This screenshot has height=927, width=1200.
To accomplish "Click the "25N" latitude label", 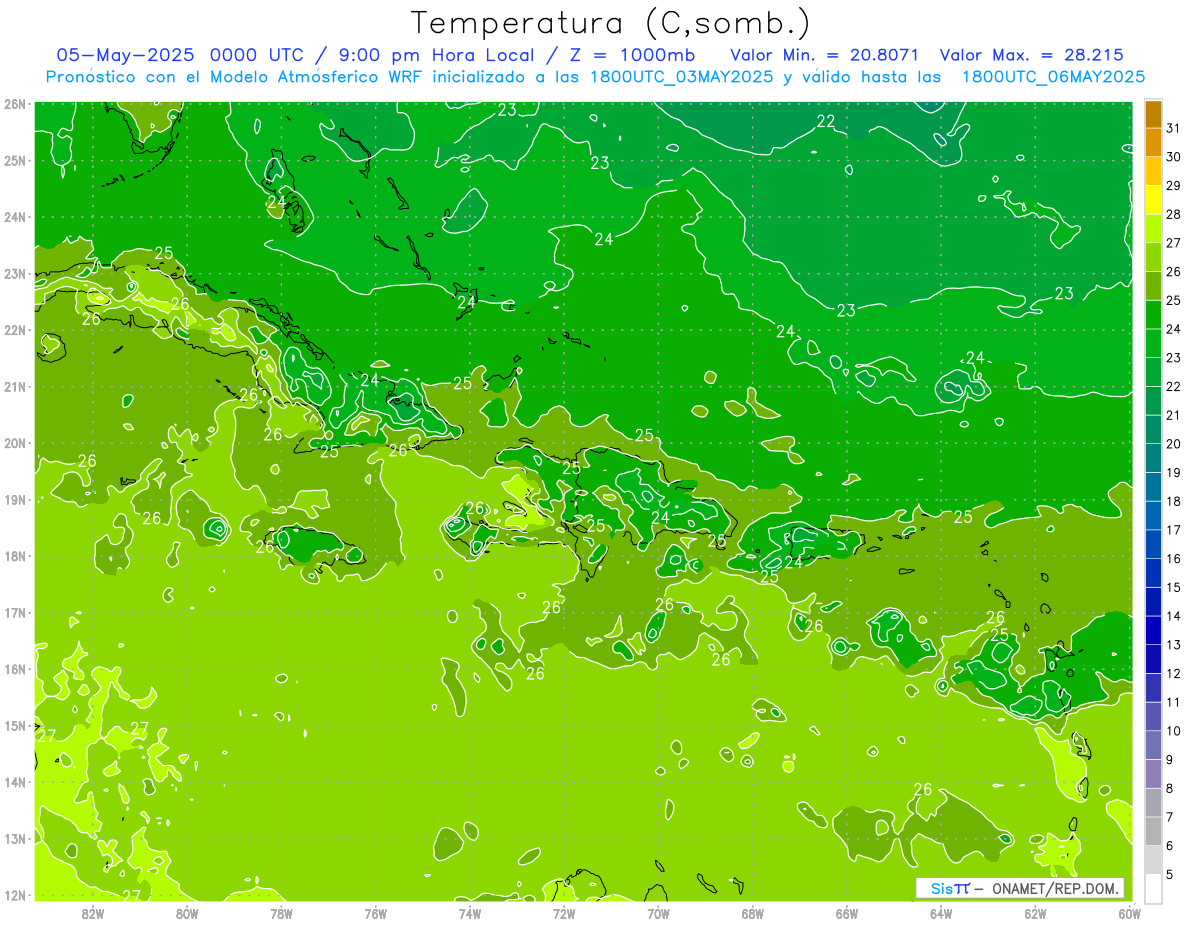I will pos(15,160).
